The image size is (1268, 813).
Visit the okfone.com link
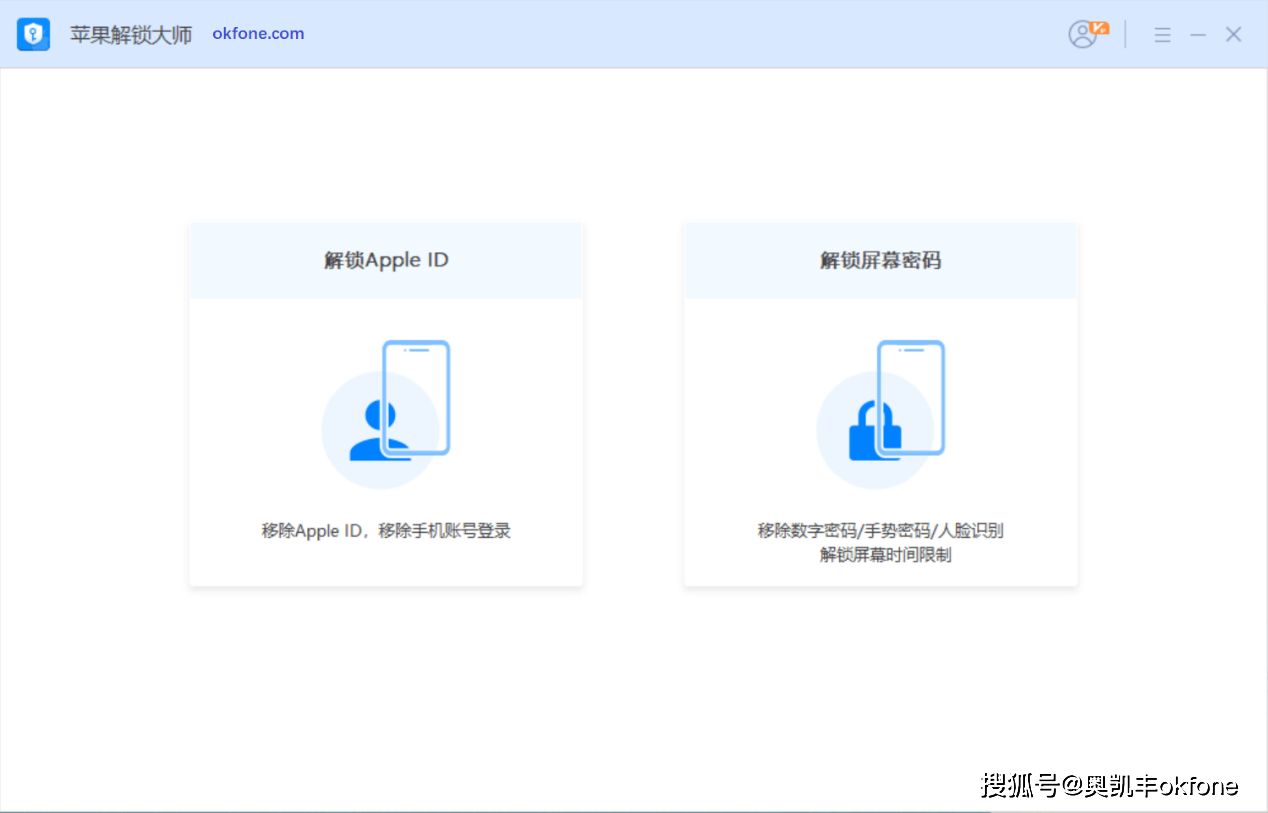258,33
